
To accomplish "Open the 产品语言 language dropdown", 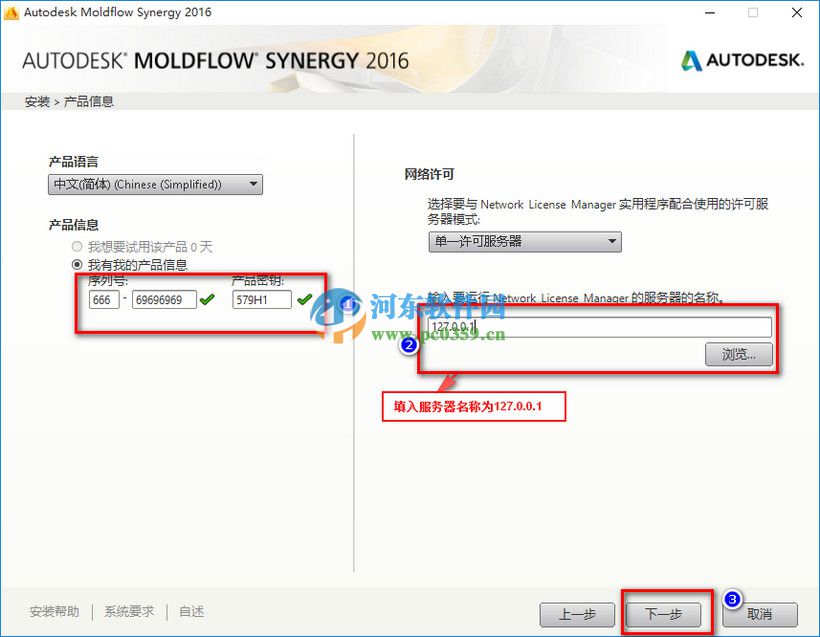I will (155, 184).
